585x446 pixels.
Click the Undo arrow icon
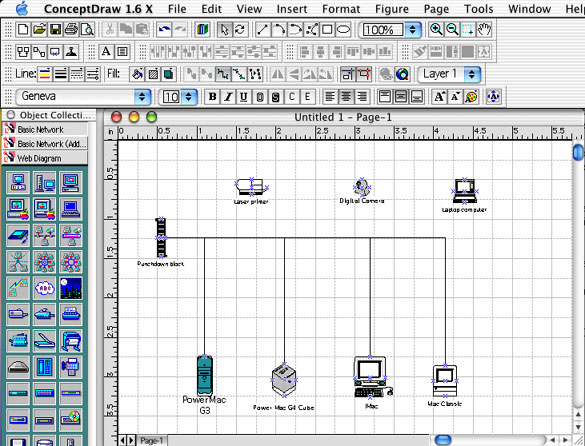[164, 29]
